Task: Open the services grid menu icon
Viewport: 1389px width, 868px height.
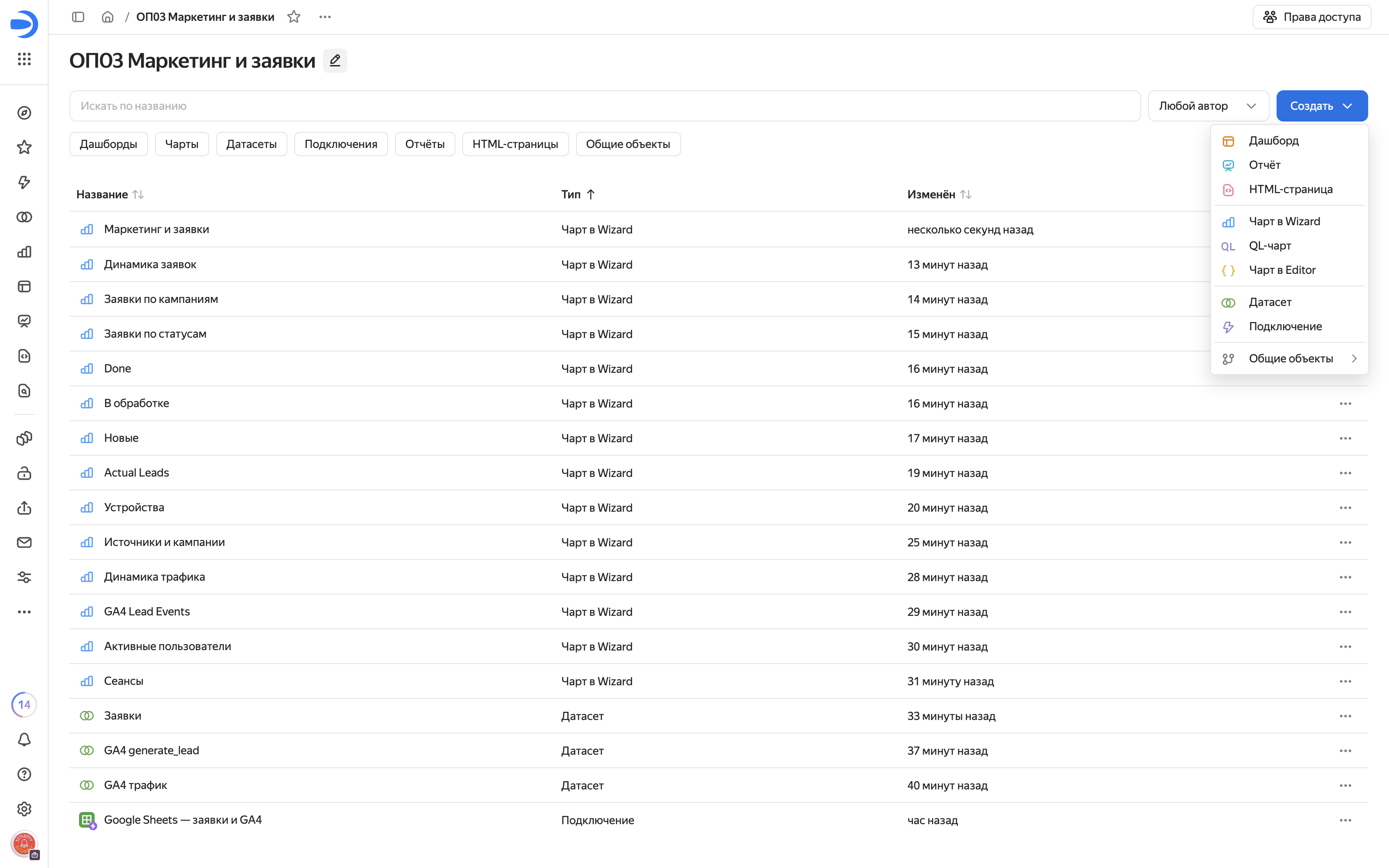Action: pyautogui.click(x=24, y=59)
